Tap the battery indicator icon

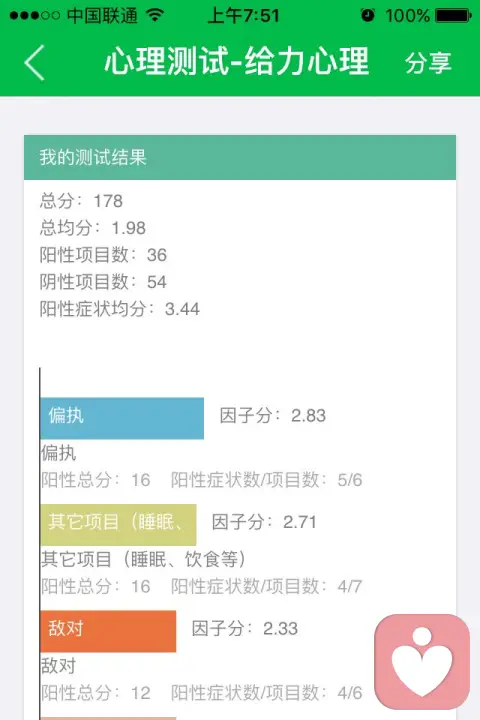coord(453,16)
